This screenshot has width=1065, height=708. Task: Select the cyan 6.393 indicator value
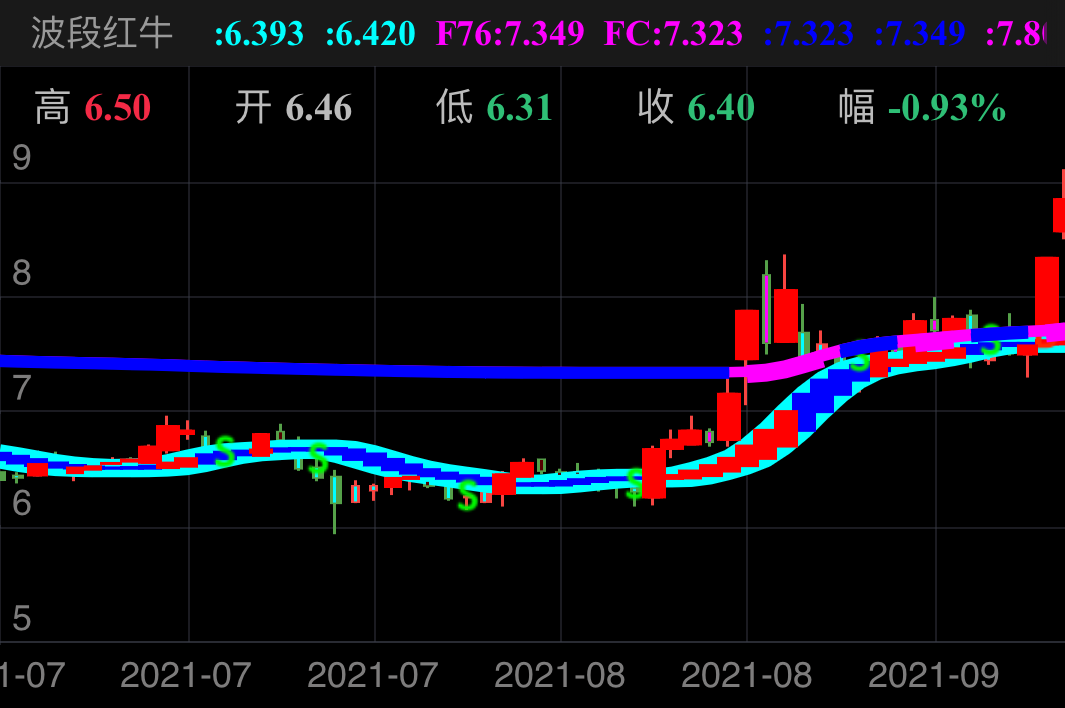click(x=259, y=34)
